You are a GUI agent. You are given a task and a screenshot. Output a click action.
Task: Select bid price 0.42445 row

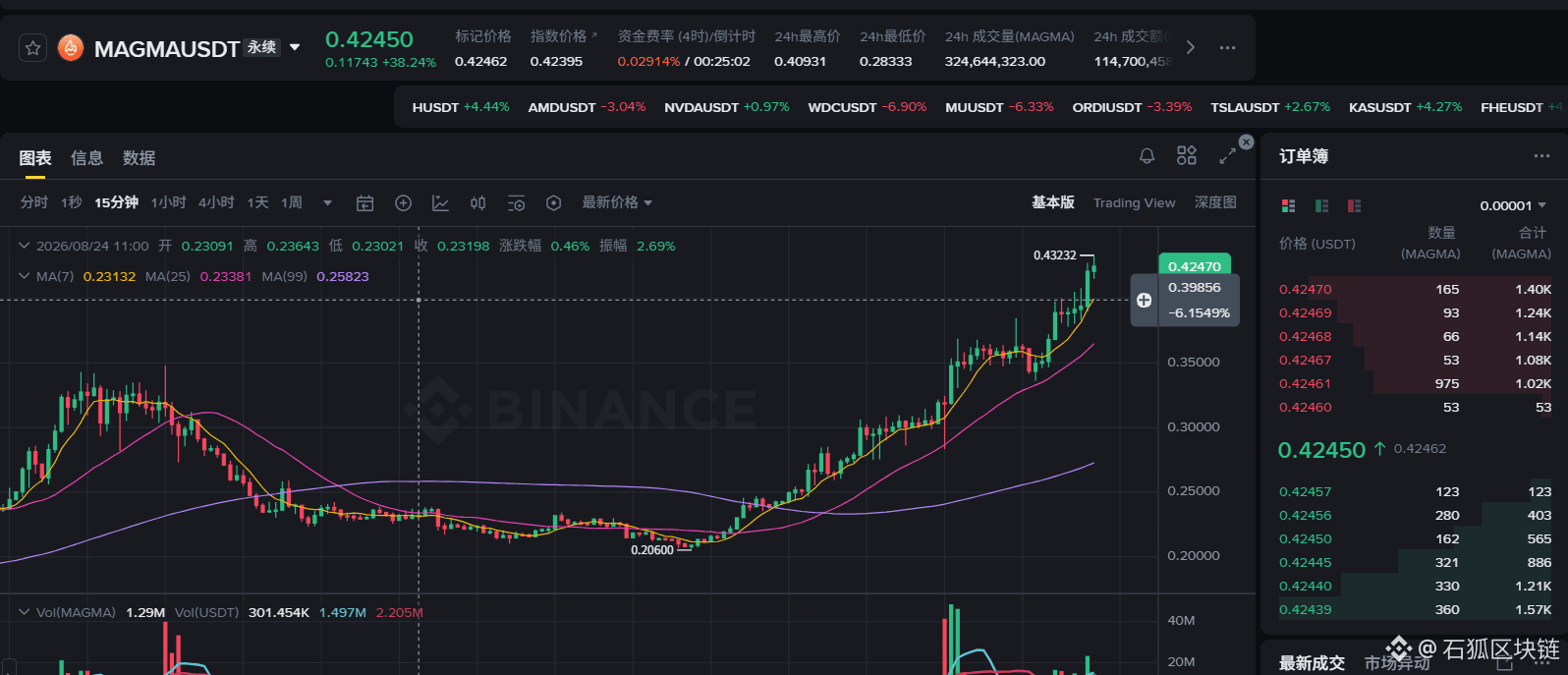click(1415, 562)
